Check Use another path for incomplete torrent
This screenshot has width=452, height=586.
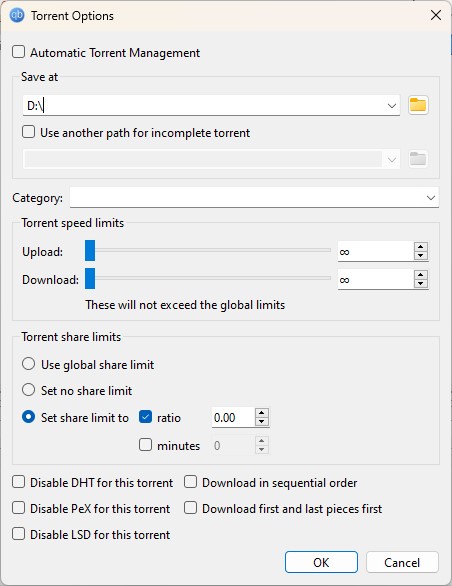coord(28,132)
